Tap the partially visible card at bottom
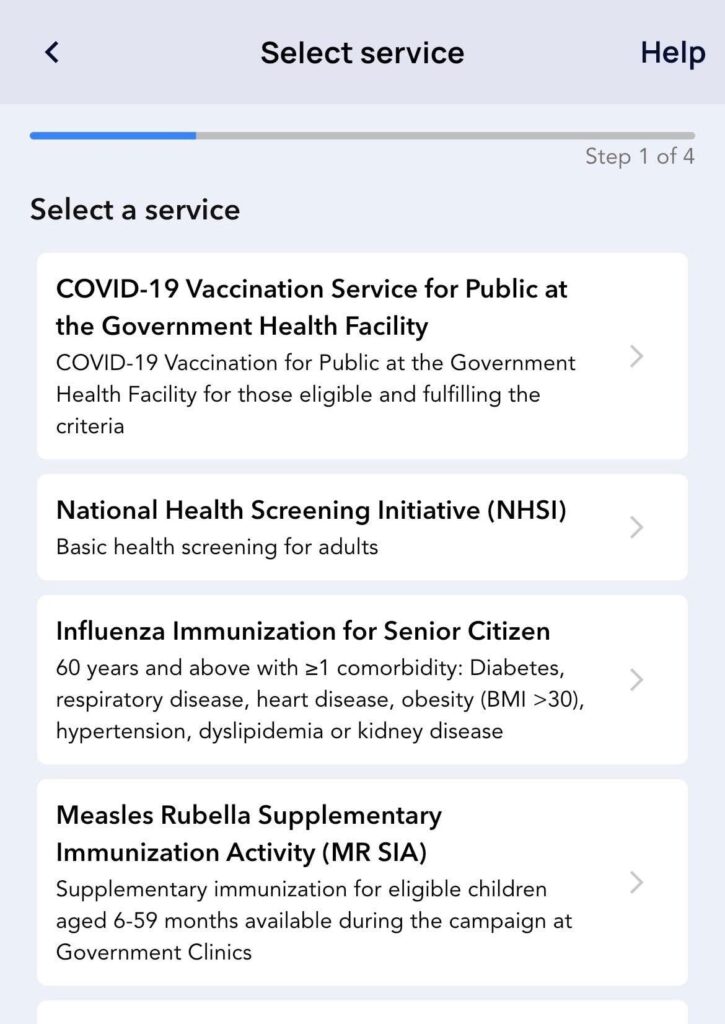This screenshot has width=725, height=1024. pos(362,1012)
